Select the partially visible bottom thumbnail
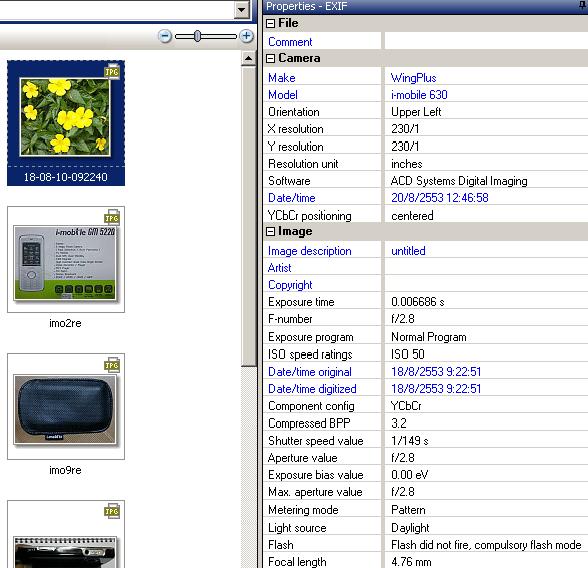Screen dimensions: 588x568 (x=66, y=534)
